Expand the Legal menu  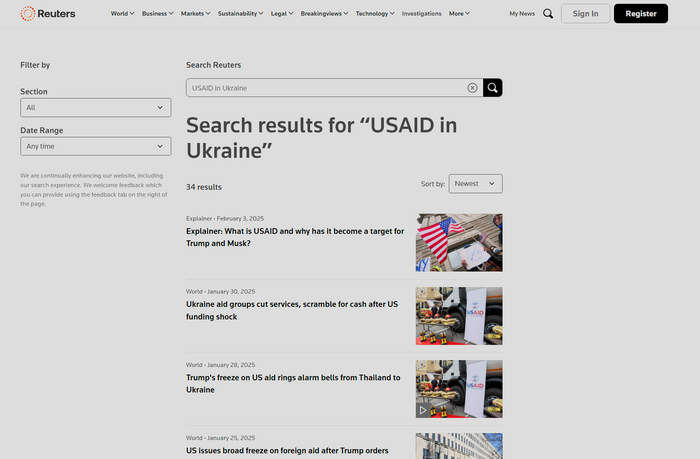[282, 14]
